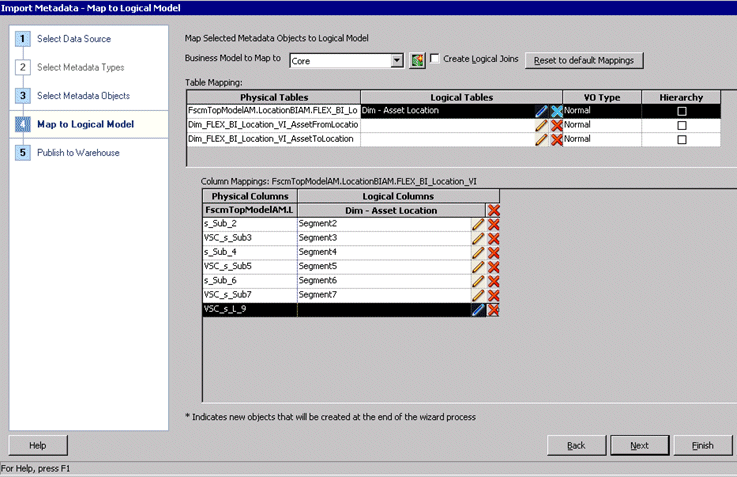Edit pencil for VSC_s_L_9 column row
This screenshot has width=737, height=477.
(478, 310)
